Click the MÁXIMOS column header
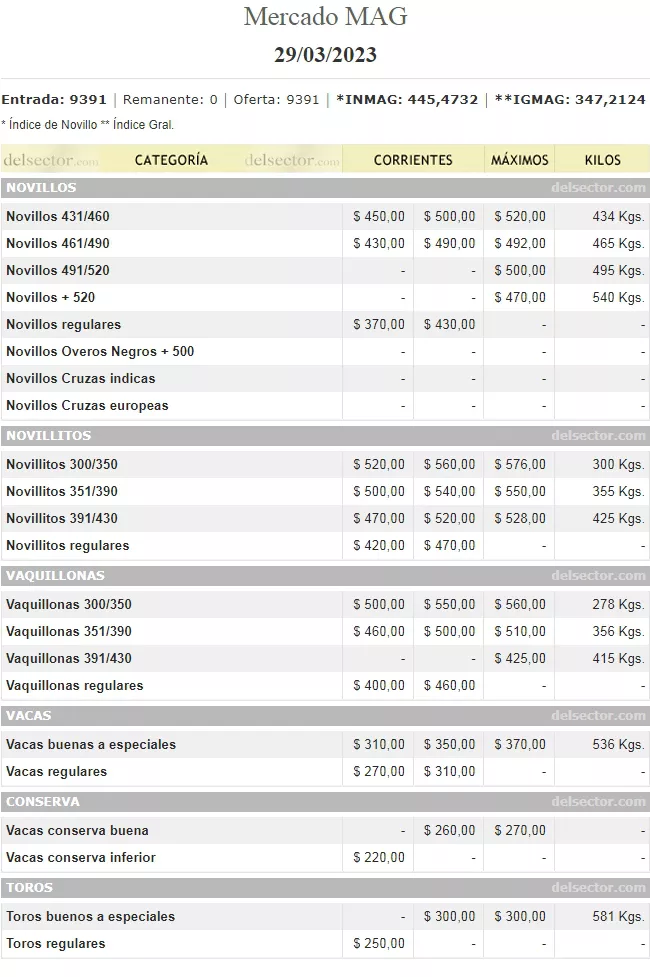Screen dimensions: 650x977 click(519, 160)
